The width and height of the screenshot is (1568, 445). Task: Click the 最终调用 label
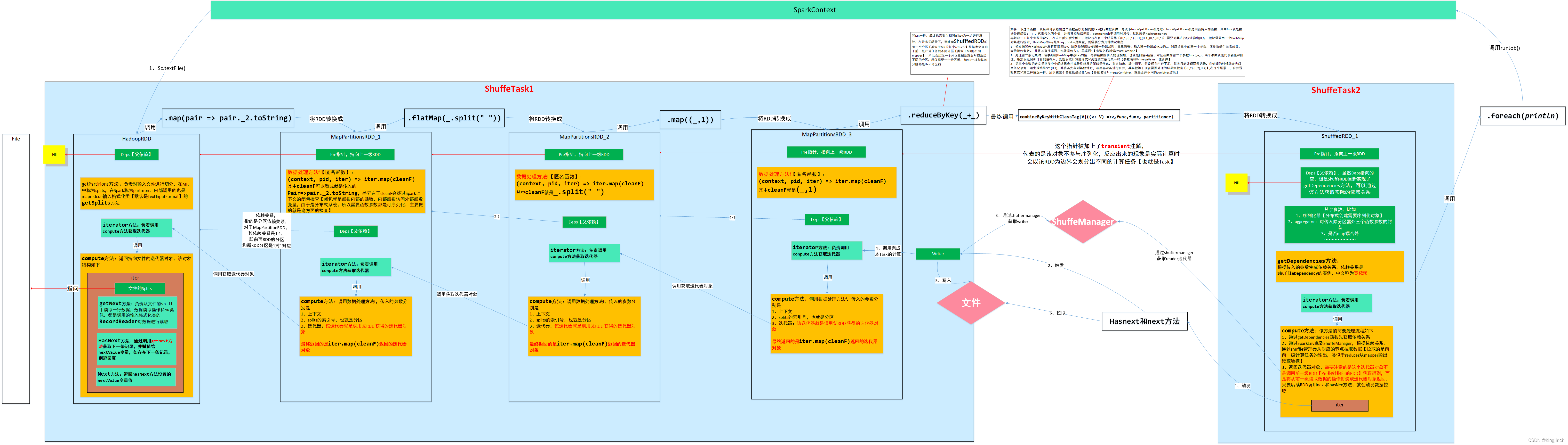coord(1002,117)
